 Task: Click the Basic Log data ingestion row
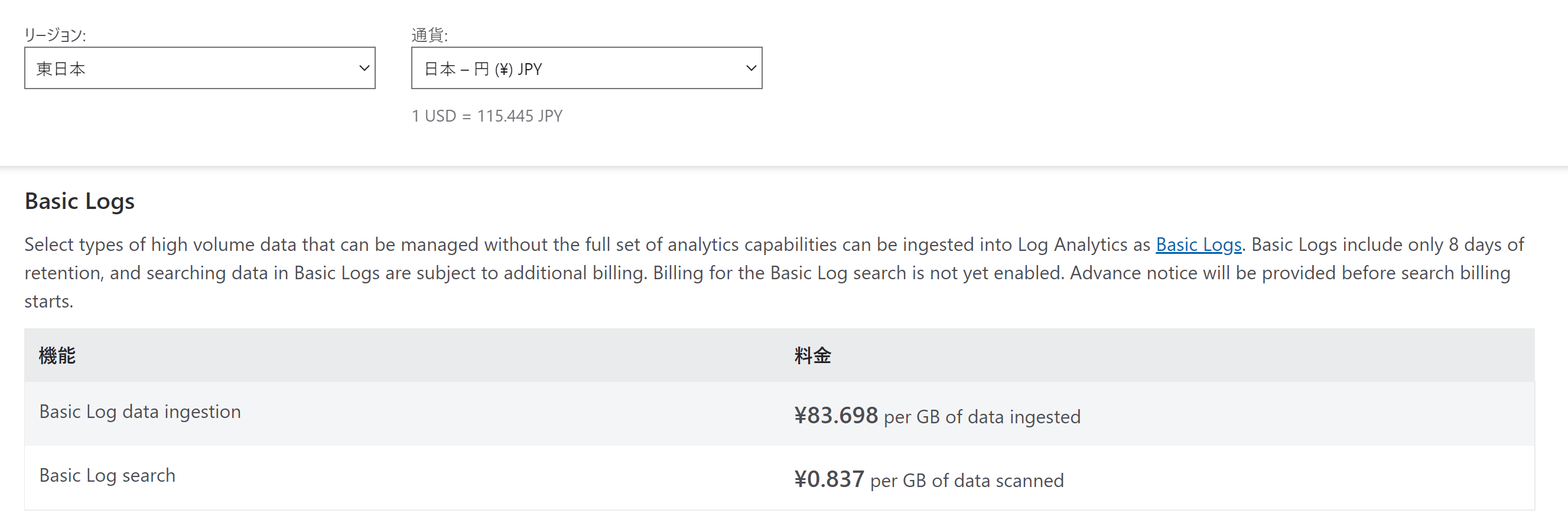tap(139, 411)
